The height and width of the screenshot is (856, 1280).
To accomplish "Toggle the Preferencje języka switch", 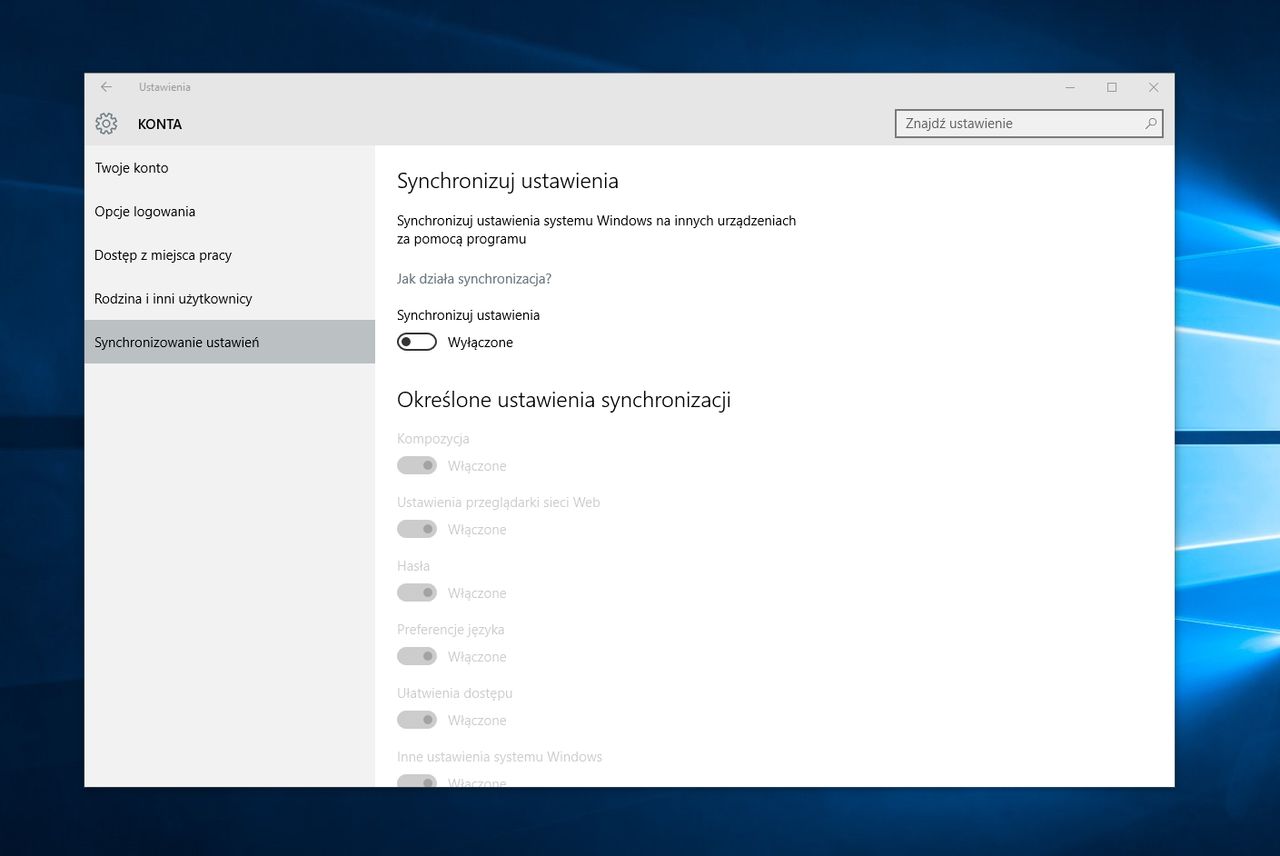I will (417, 656).
